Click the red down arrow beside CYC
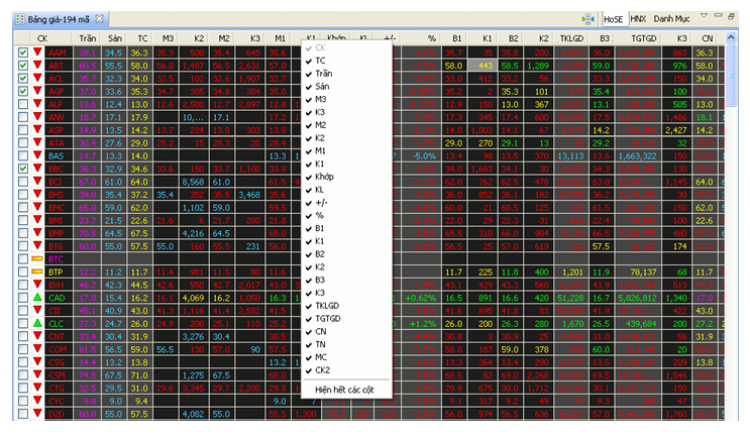750x436 pixels. click(x=37, y=400)
